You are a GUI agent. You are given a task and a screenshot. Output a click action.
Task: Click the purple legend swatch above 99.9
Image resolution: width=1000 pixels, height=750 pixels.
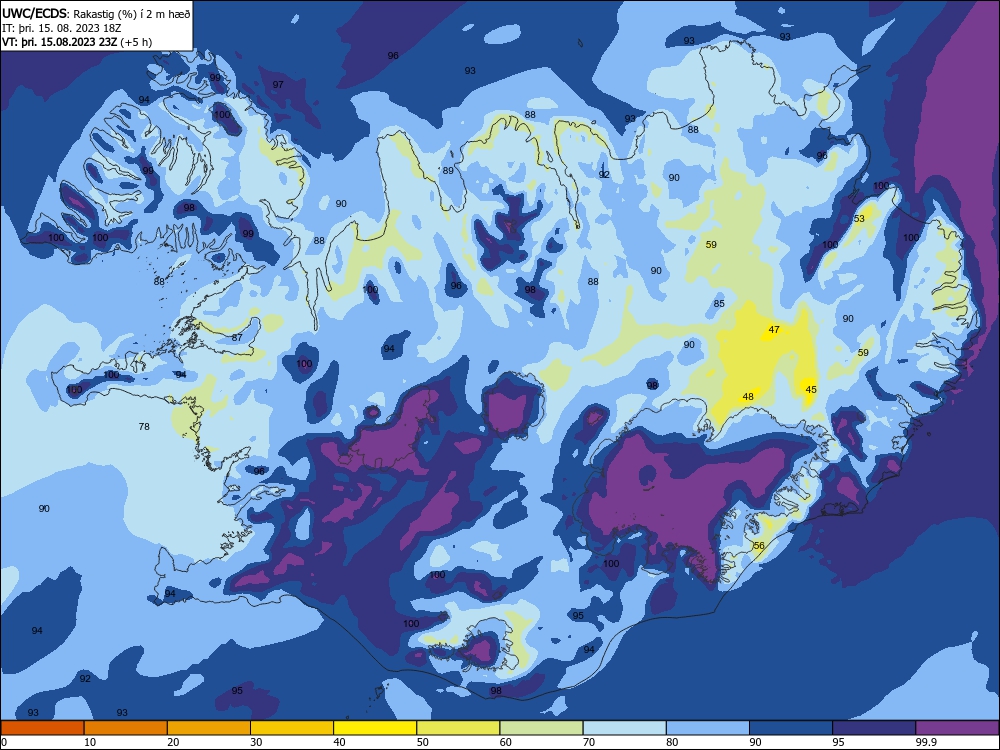(x=957, y=728)
